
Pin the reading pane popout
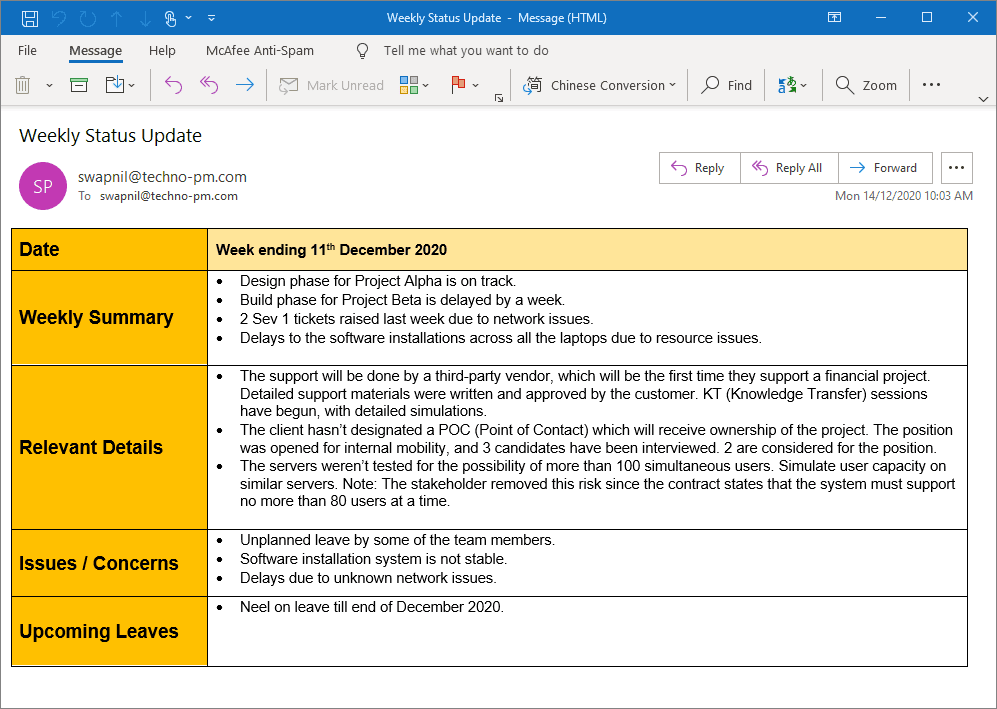(x=834, y=17)
